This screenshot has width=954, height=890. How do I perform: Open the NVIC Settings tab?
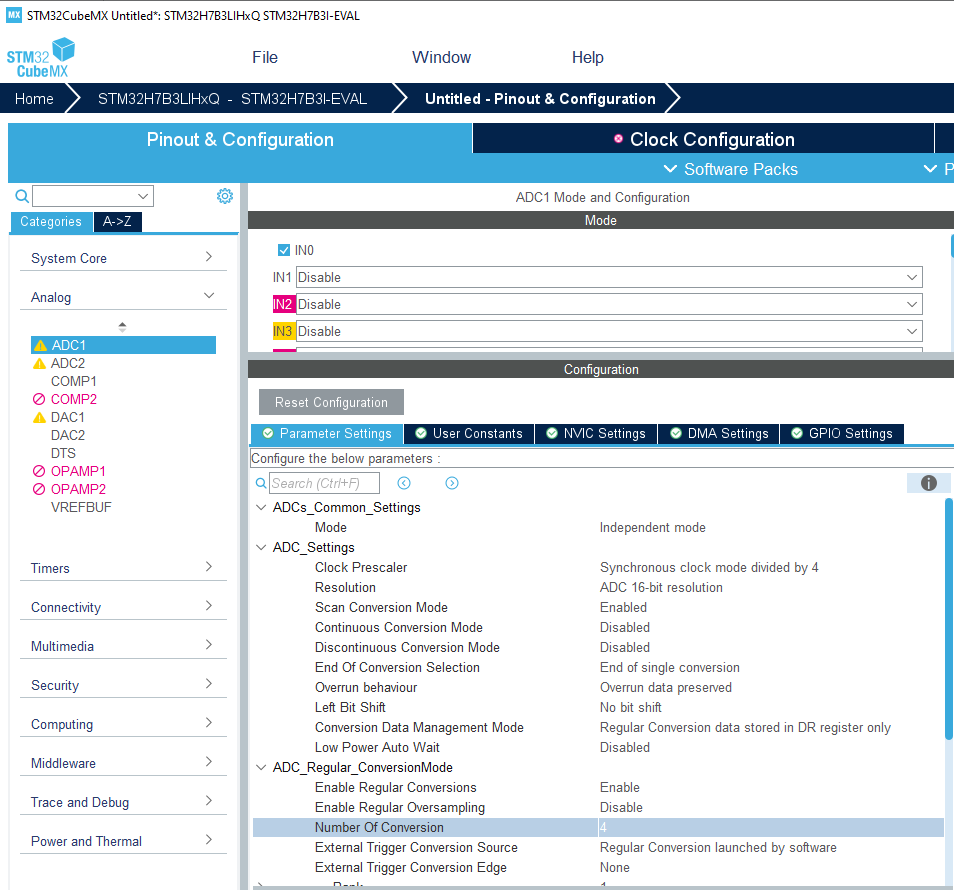(596, 434)
